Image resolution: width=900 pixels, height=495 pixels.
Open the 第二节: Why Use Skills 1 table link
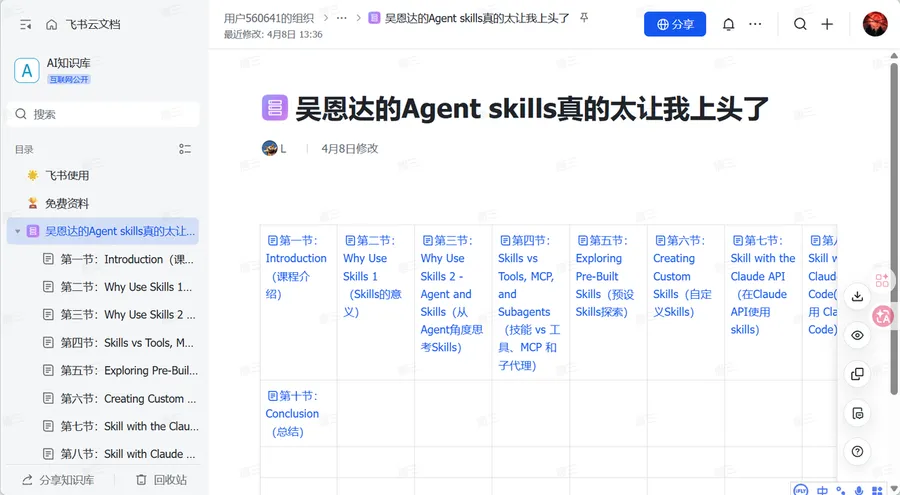click(373, 276)
